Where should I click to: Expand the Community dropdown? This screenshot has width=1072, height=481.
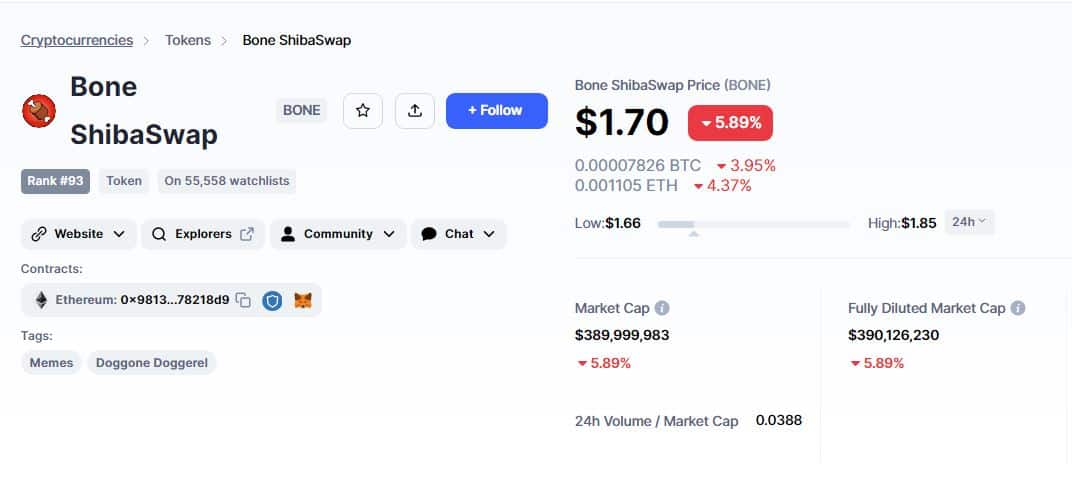(338, 234)
